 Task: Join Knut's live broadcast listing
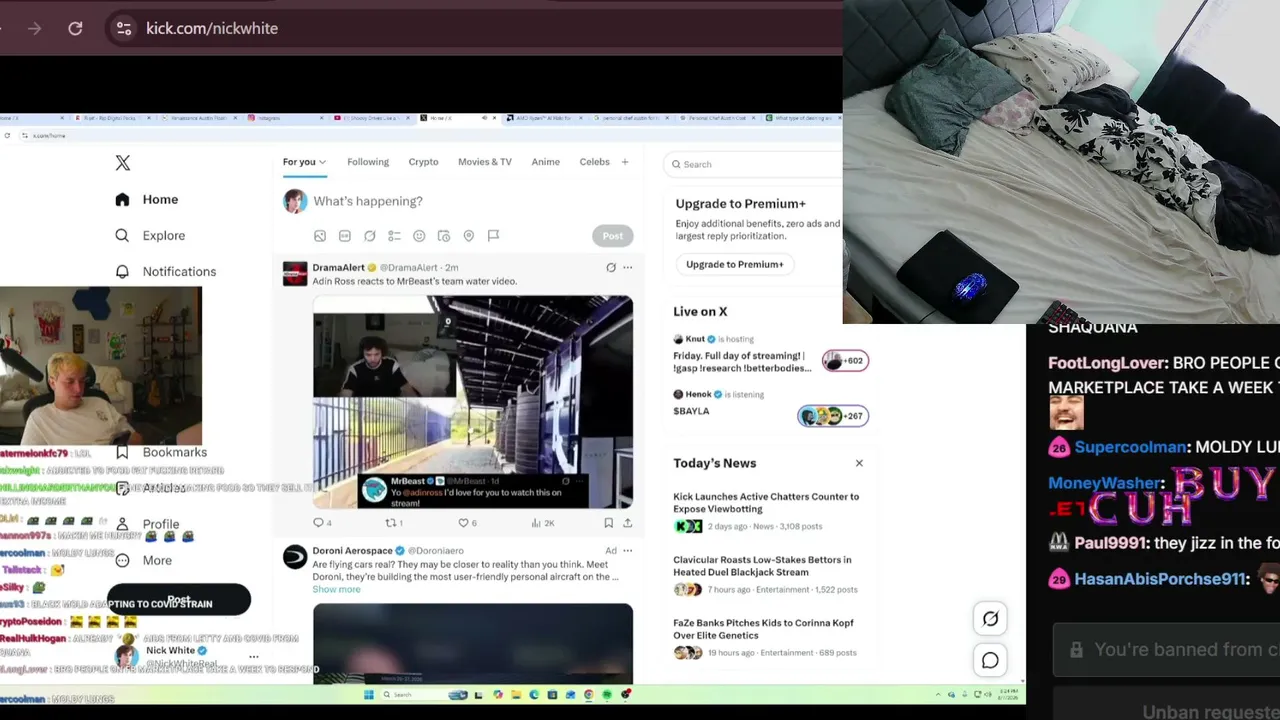tap(770, 355)
